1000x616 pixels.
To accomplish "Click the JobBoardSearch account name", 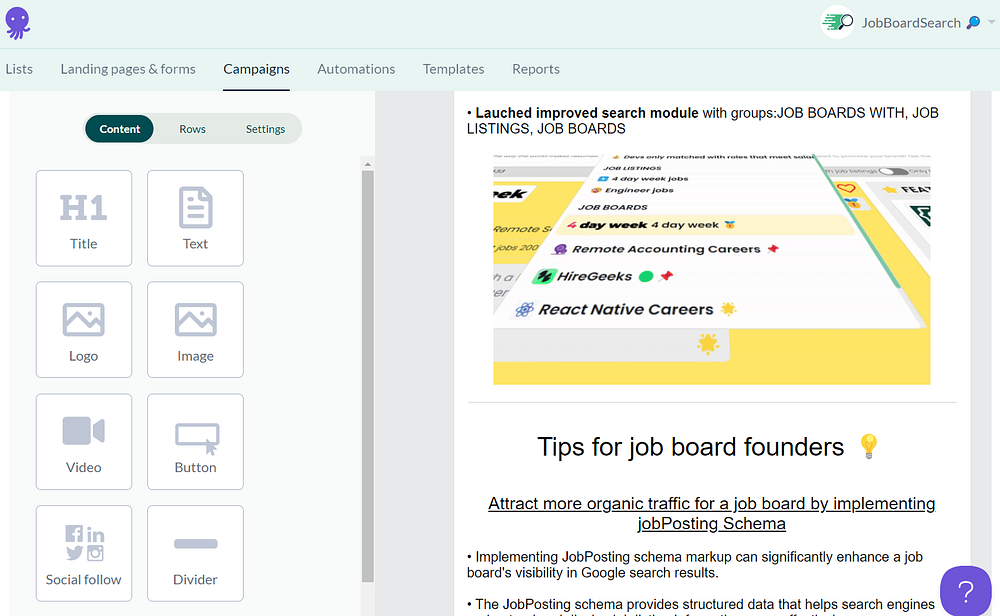I will click(911, 23).
